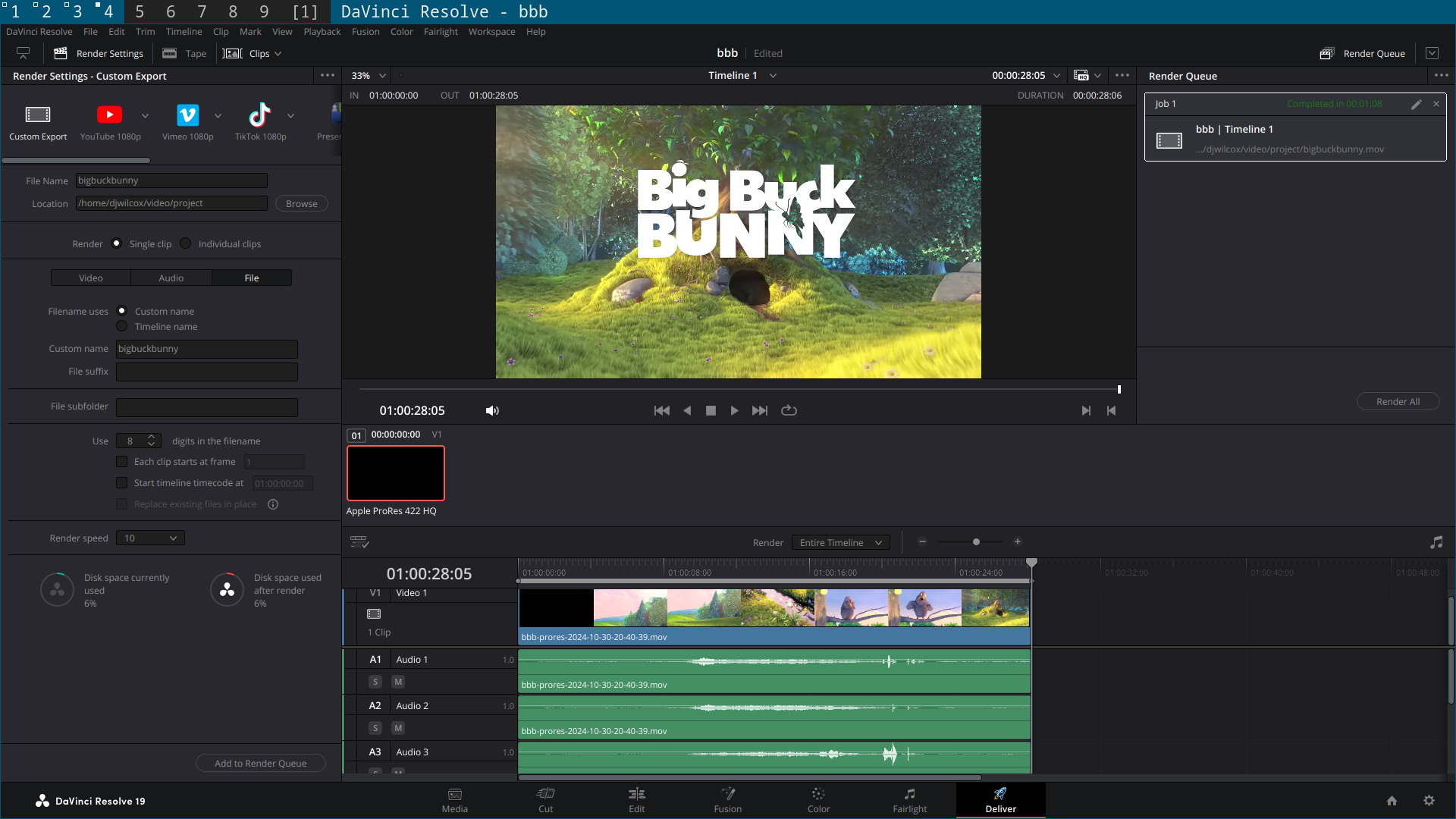Image resolution: width=1456 pixels, height=819 pixels.
Task: Mute audio with the speaker icon
Action: pyautogui.click(x=492, y=410)
